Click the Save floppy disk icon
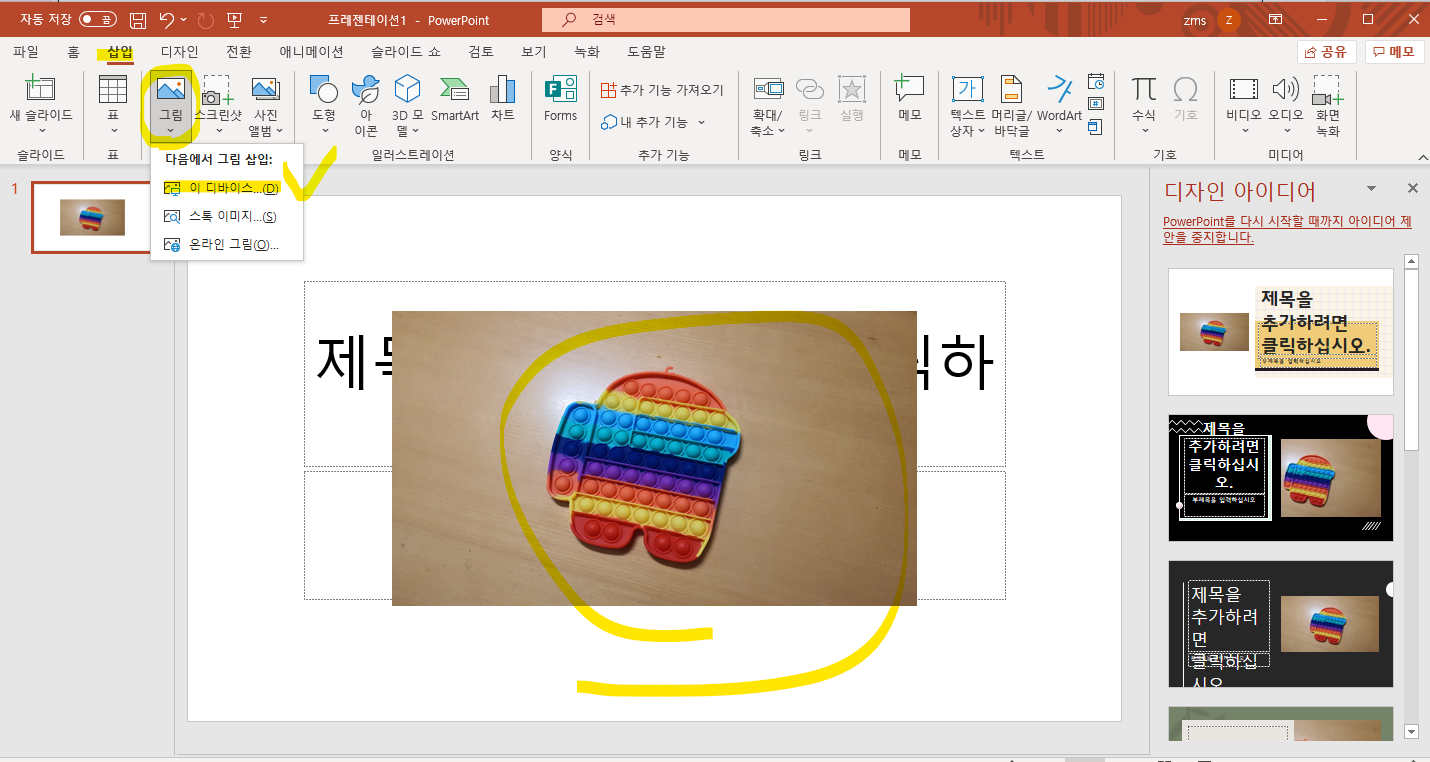Image resolution: width=1430 pixels, height=762 pixels. click(138, 20)
